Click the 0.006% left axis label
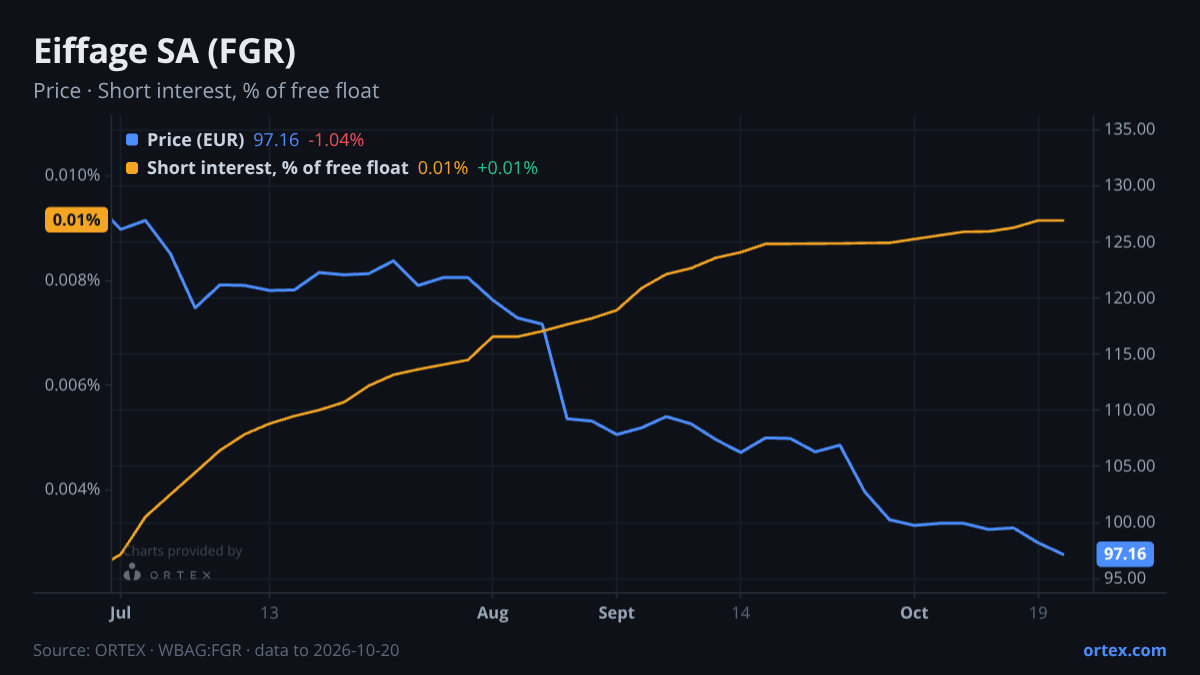This screenshot has height=675, width=1200. [73, 385]
